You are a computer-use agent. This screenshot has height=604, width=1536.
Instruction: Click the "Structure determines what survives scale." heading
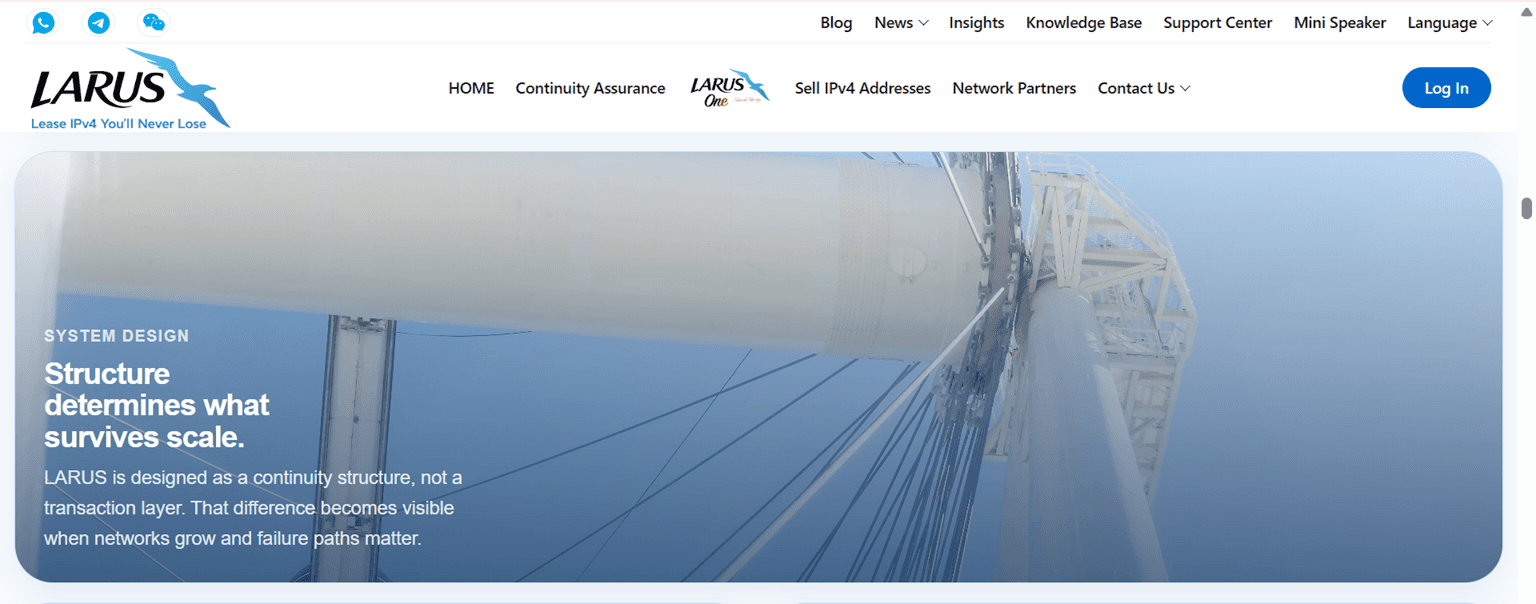[156, 405]
